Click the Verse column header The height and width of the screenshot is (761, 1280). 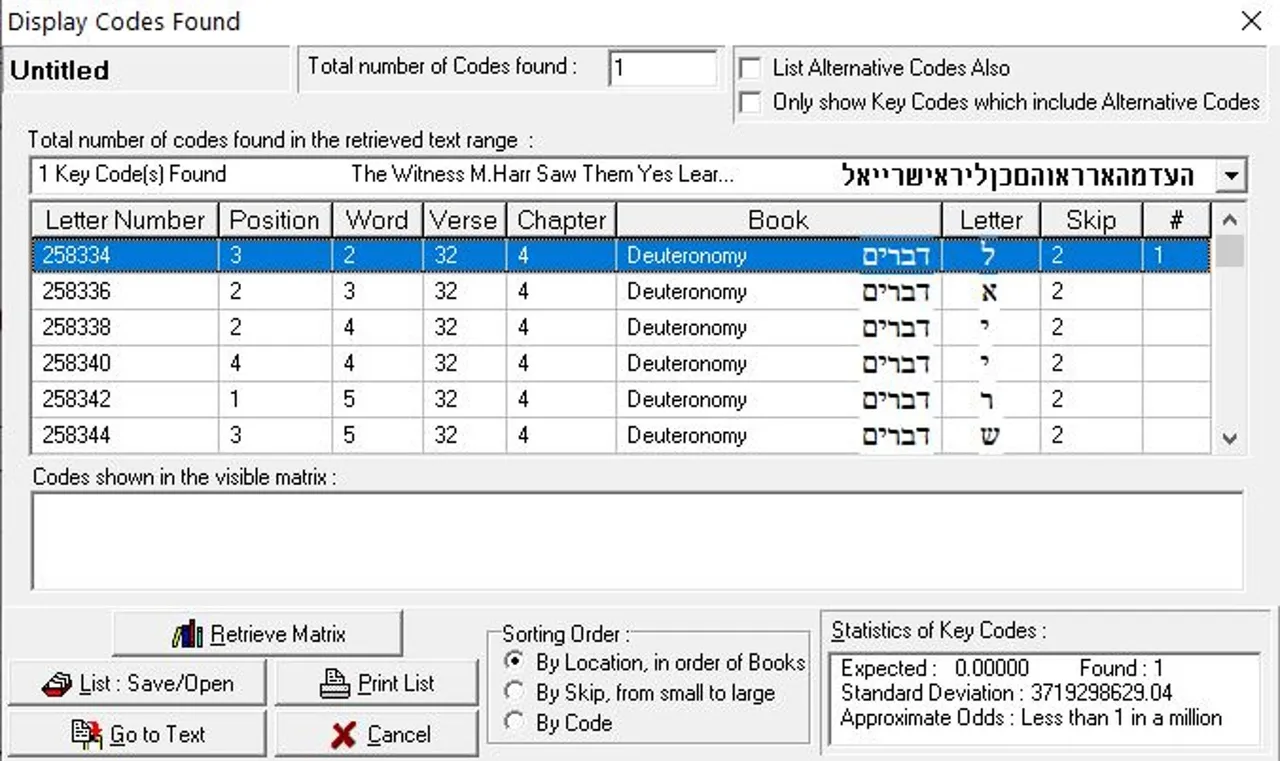coord(464,220)
